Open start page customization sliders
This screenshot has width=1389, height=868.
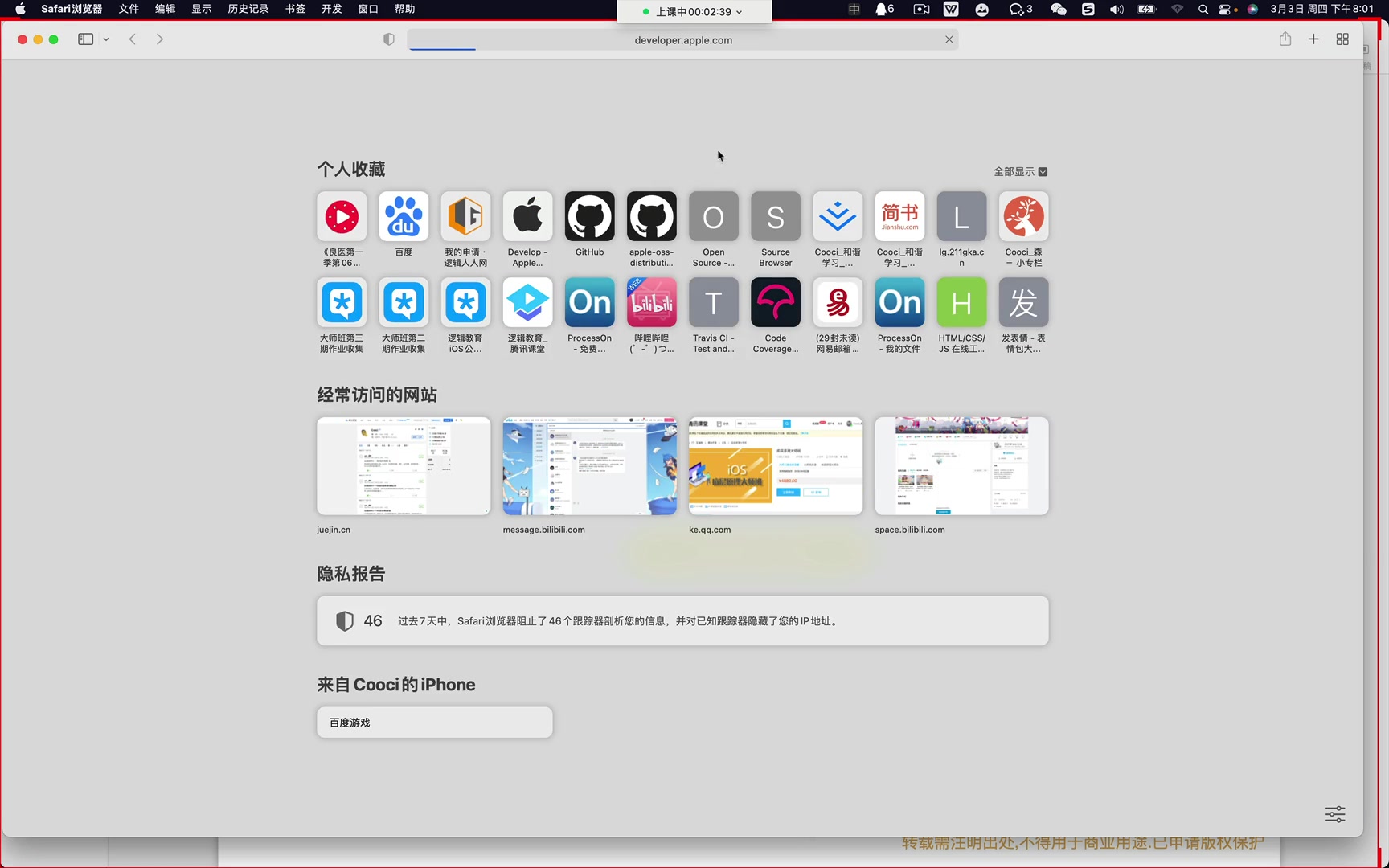(1334, 813)
